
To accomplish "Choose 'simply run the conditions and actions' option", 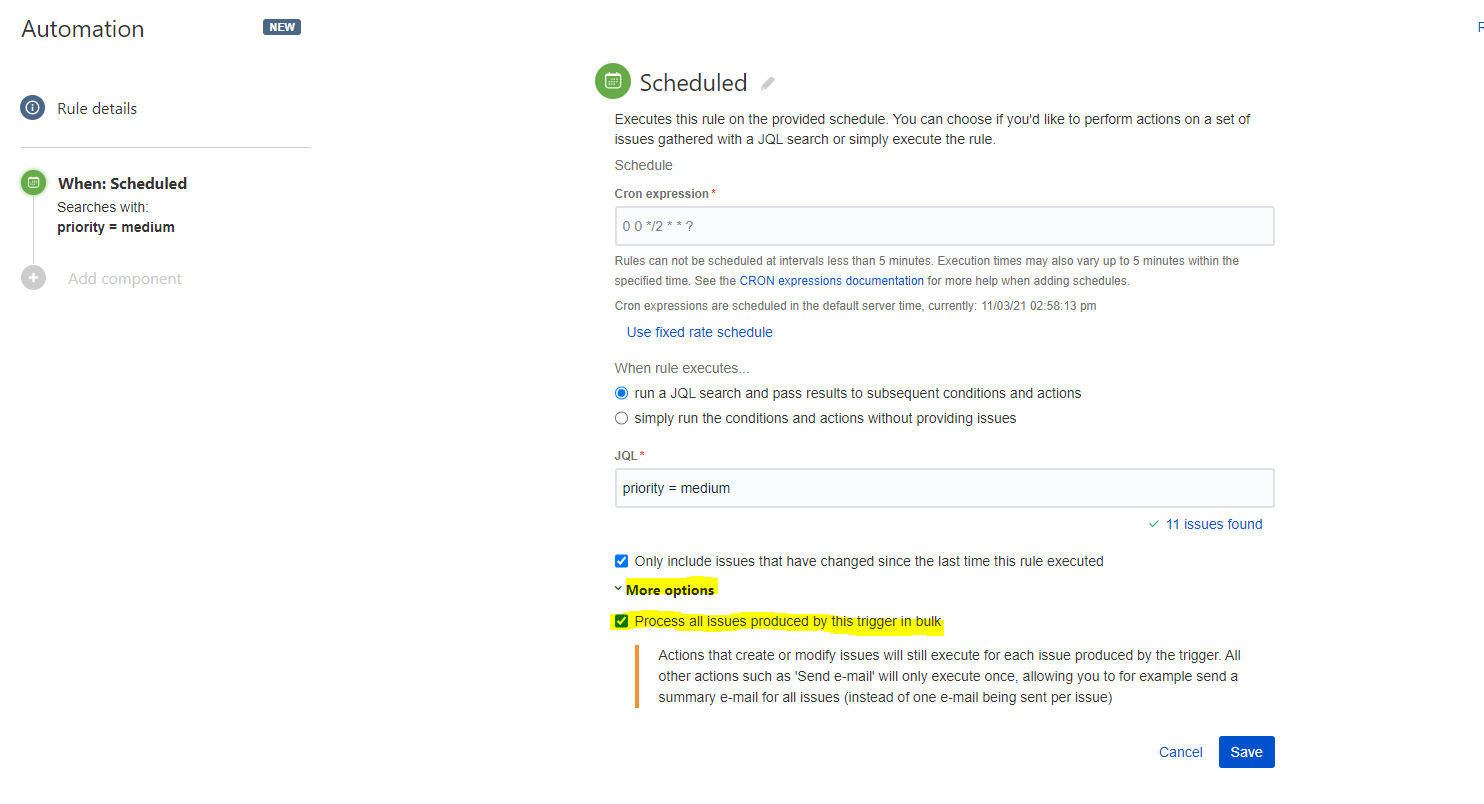I will click(621, 417).
